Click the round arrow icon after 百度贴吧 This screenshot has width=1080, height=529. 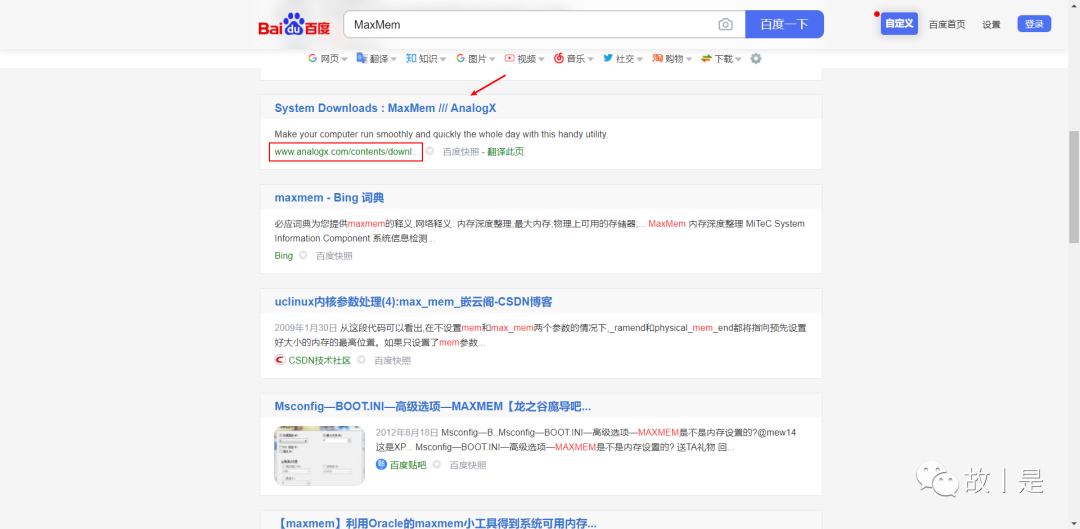click(x=437, y=465)
